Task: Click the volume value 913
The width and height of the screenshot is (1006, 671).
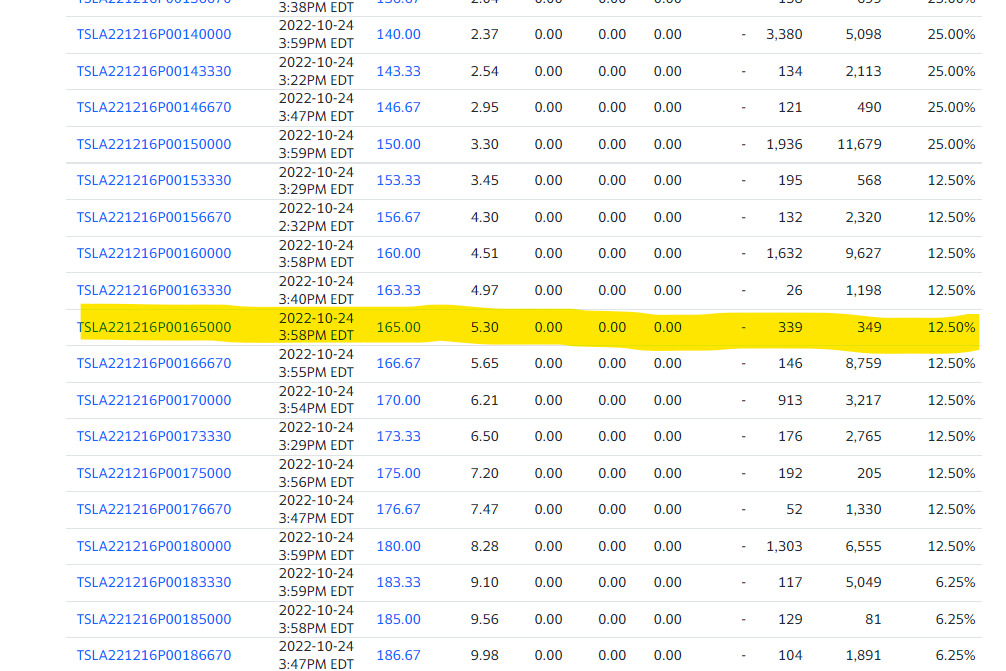Action: click(790, 400)
